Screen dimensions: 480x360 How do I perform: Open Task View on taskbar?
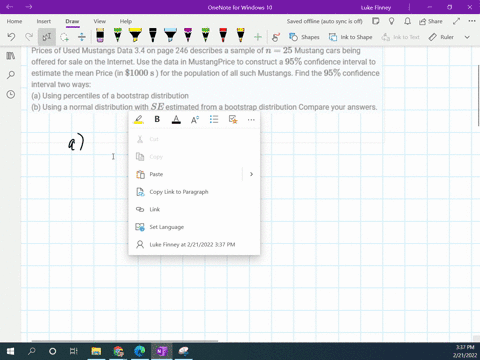coord(74,351)
